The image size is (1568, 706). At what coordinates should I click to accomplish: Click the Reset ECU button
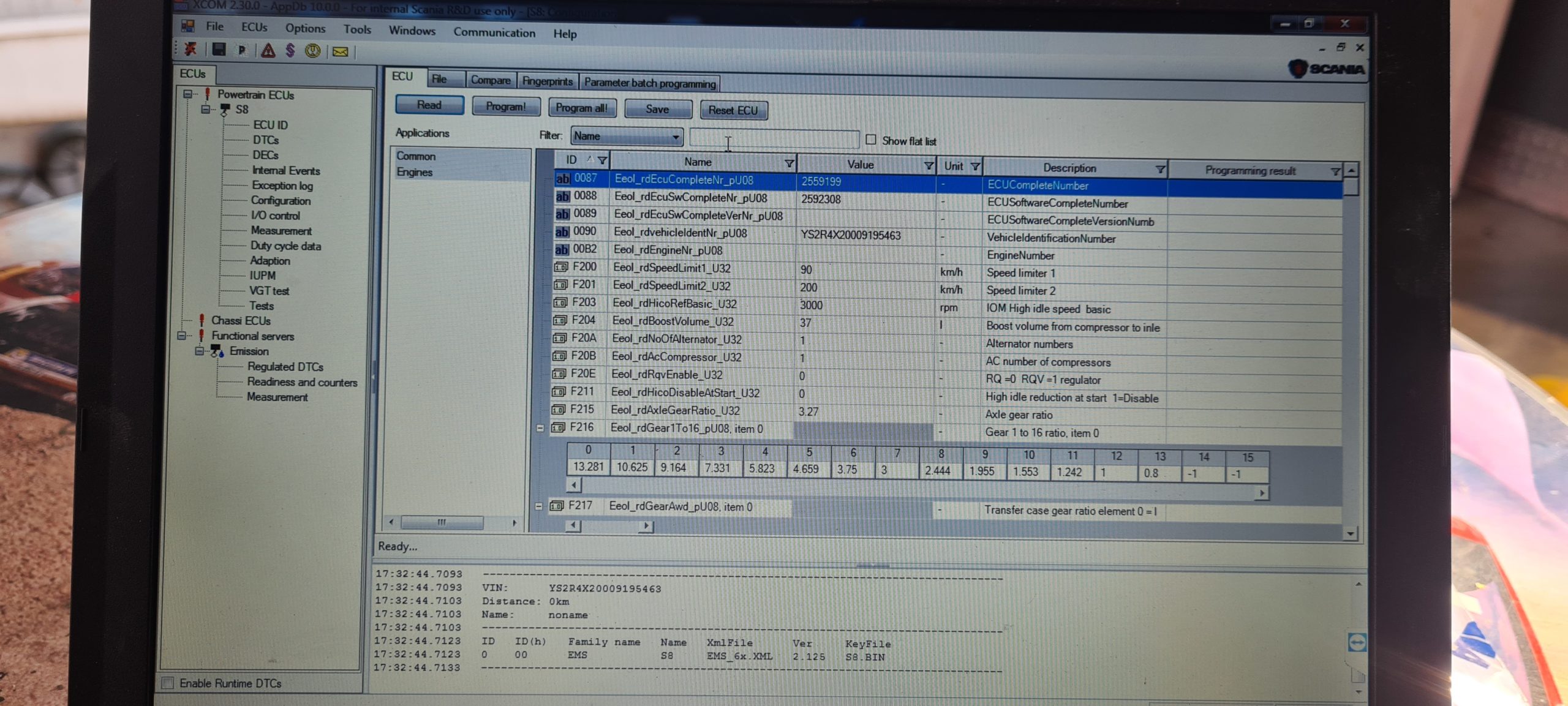tap(733, 110)
